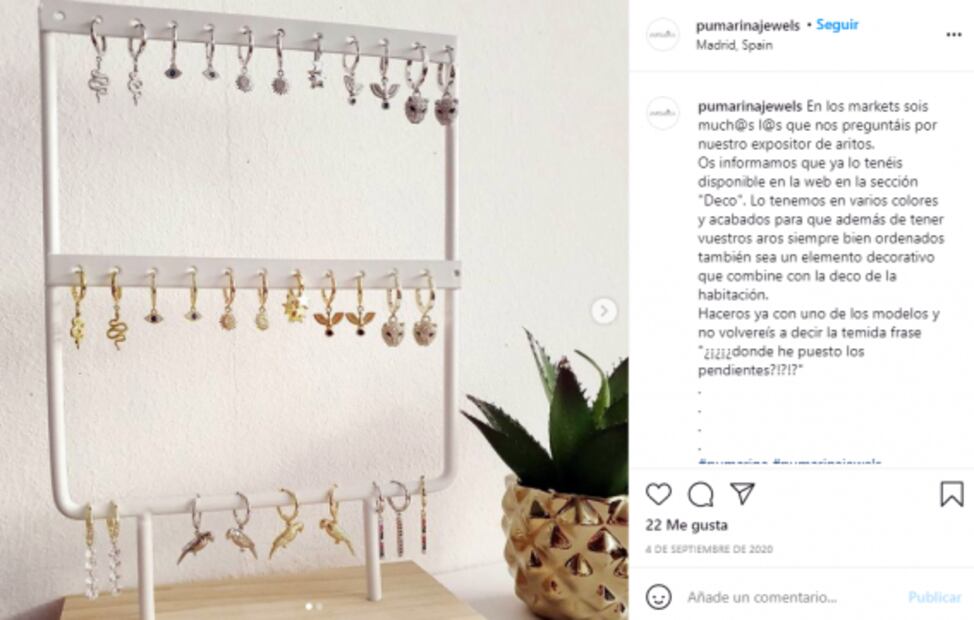Click the earring display photo
Image resolution: width=974 pixels, height=620 pixels.
pyautogui.click(x=314, y=310)
